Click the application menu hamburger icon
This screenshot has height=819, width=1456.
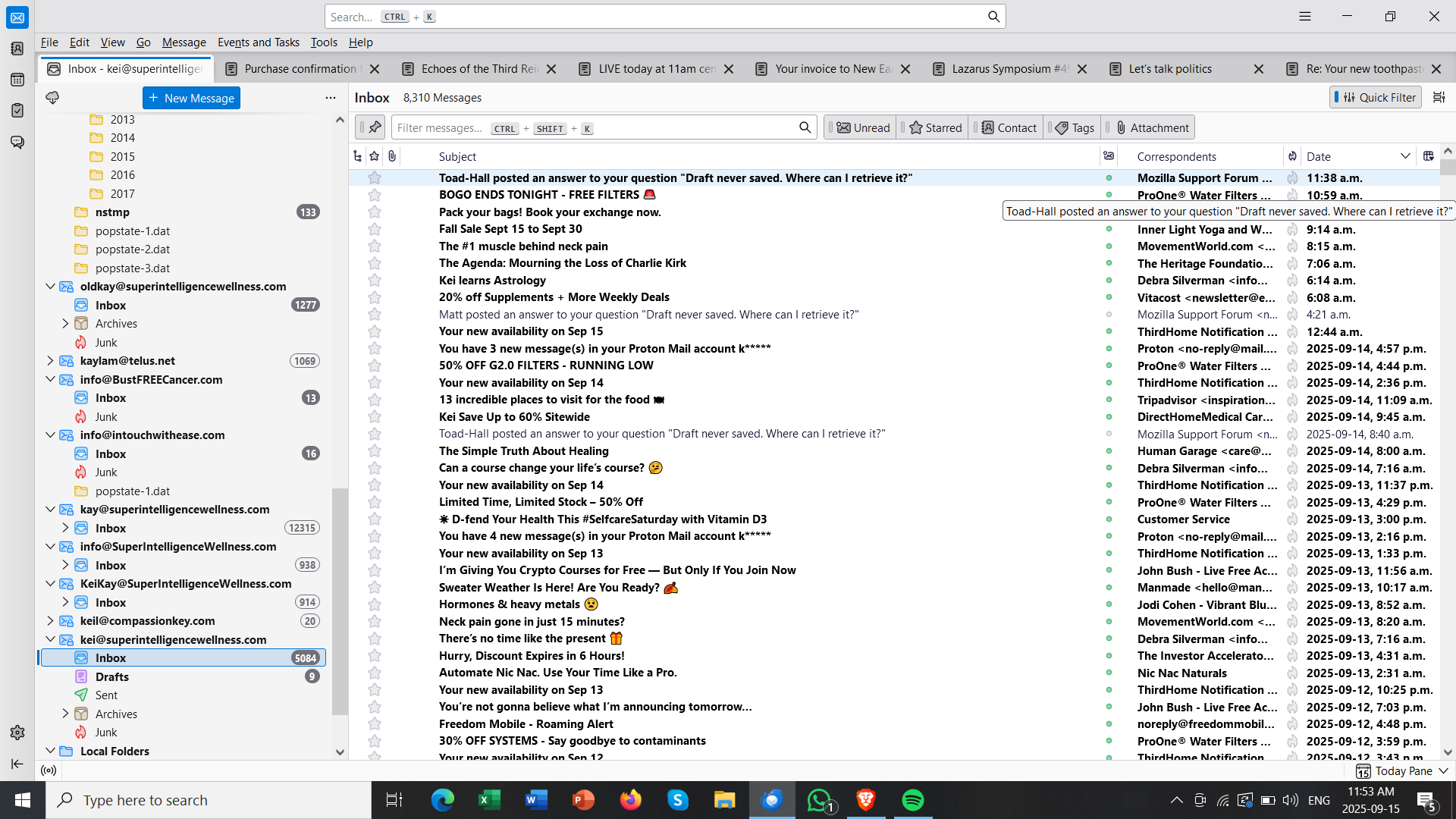[1305, 16]
